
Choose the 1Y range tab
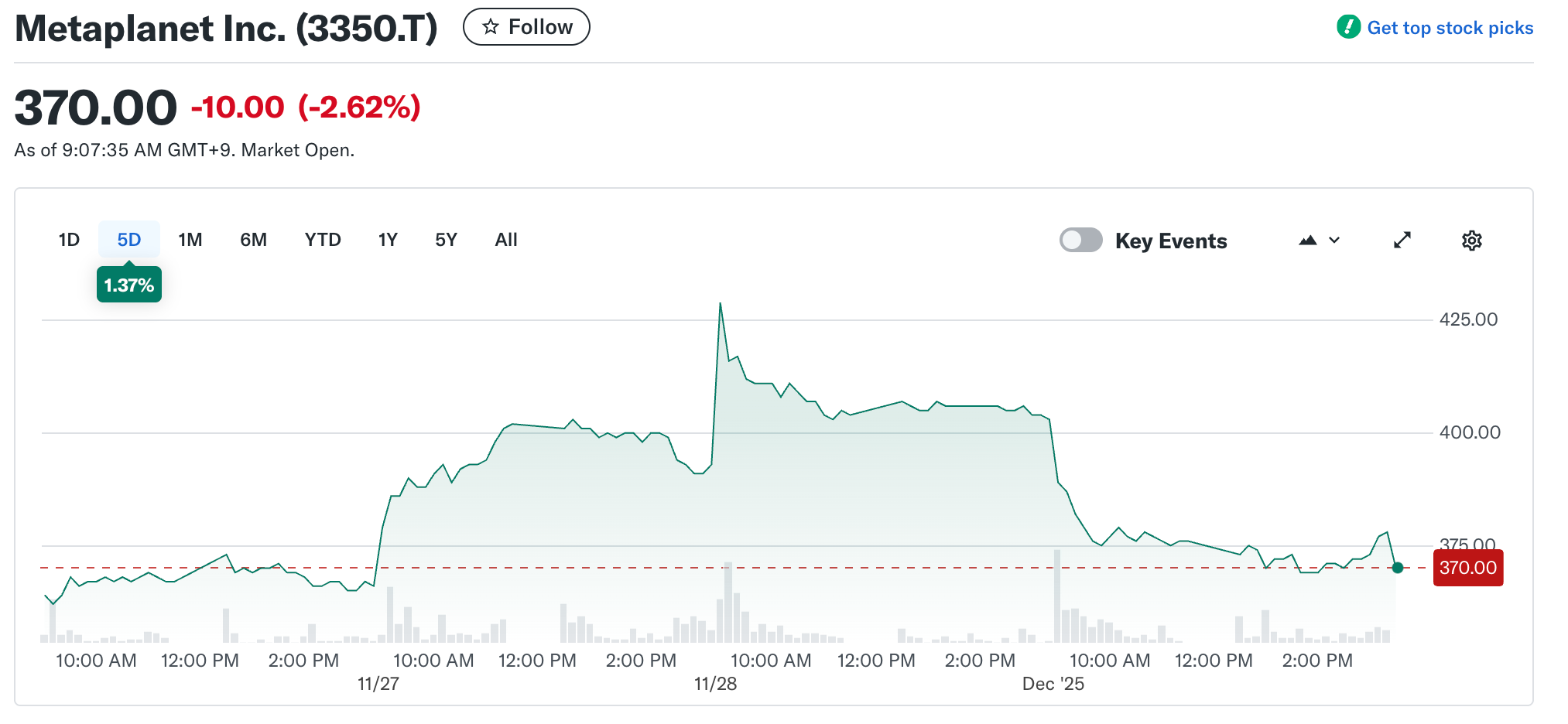coord(388,240)
